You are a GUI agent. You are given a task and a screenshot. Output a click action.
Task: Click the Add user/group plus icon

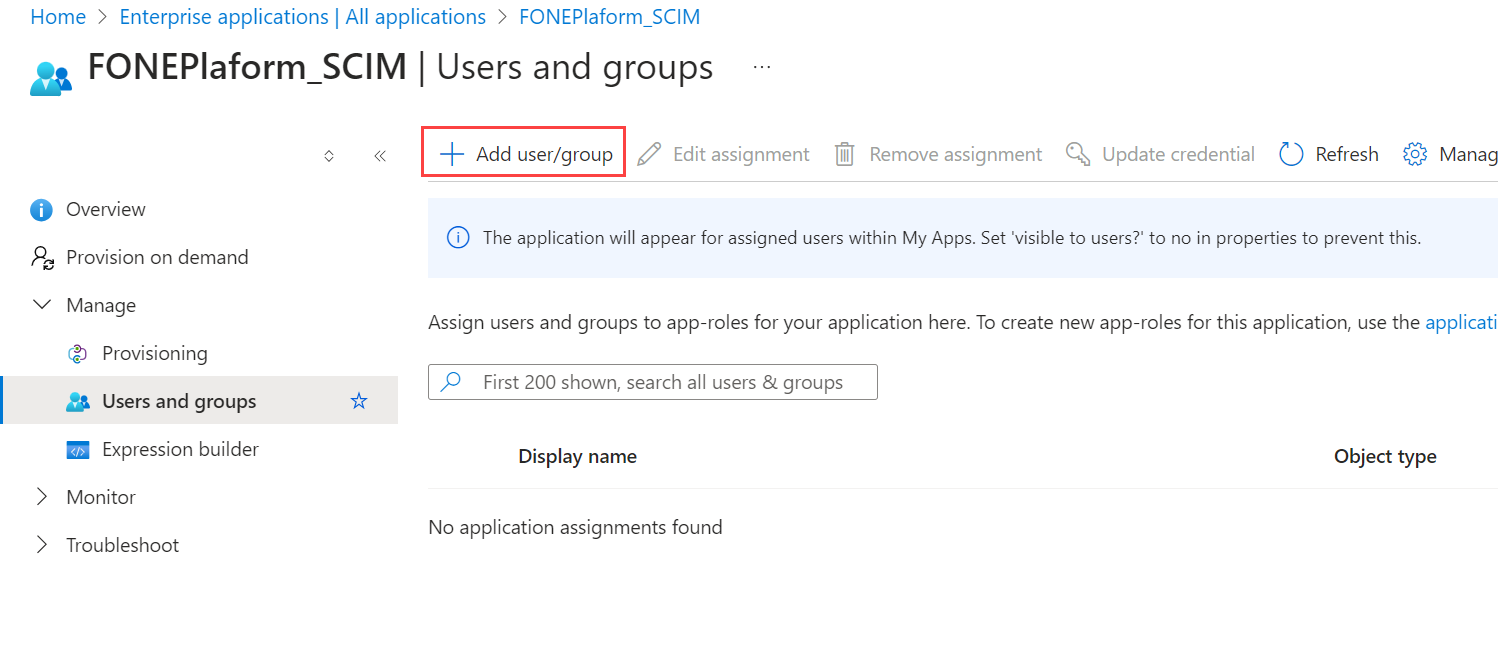[x=452, y=154]
